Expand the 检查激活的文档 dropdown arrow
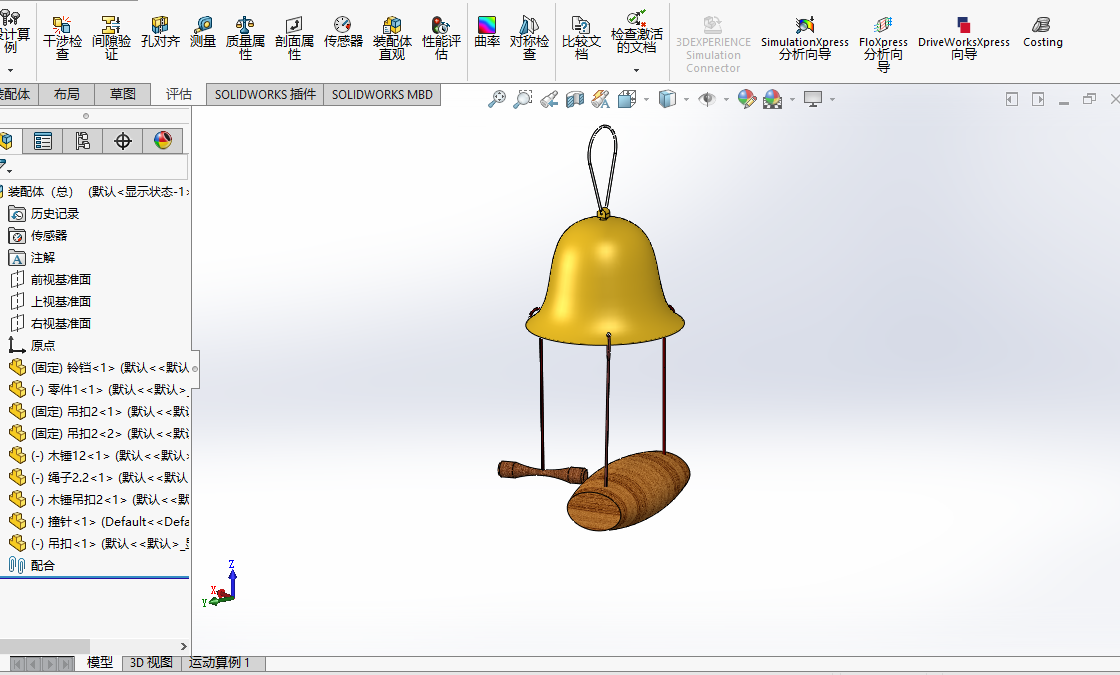The height and width of the screenshot is (675, 1120). (x=636, y=70)
